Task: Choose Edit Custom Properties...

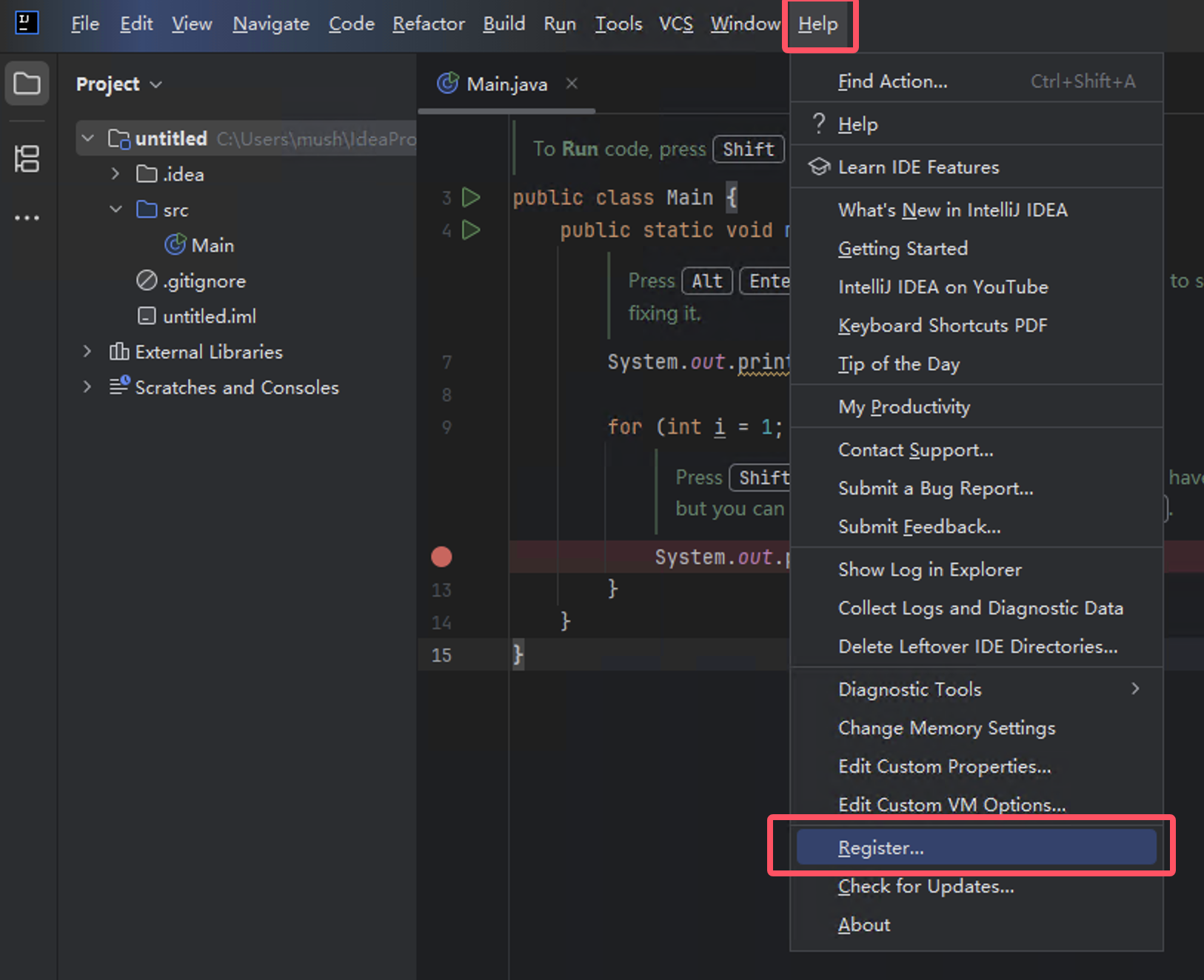Action: pos(977,766)
